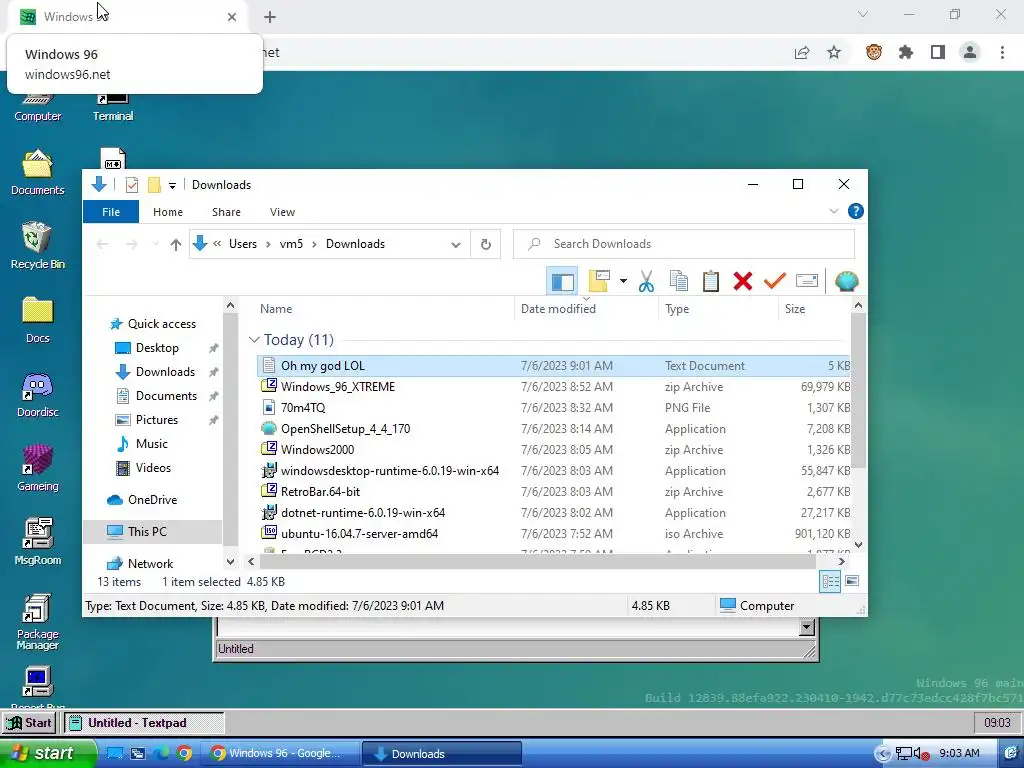Show hidden system tray icons arrow

click(x=883, y=754)
